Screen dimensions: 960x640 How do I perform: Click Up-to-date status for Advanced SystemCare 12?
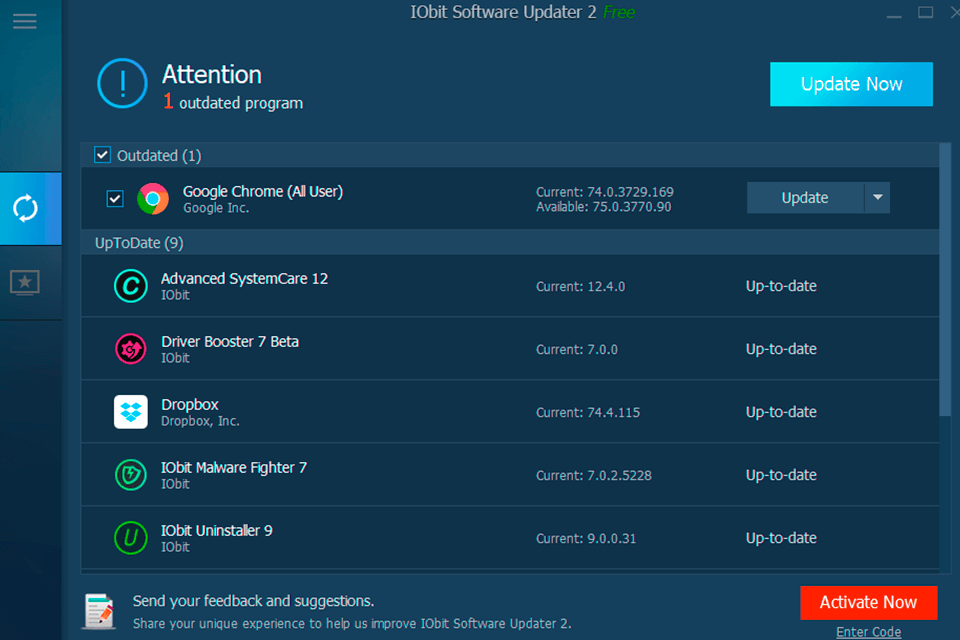[781, 286]
